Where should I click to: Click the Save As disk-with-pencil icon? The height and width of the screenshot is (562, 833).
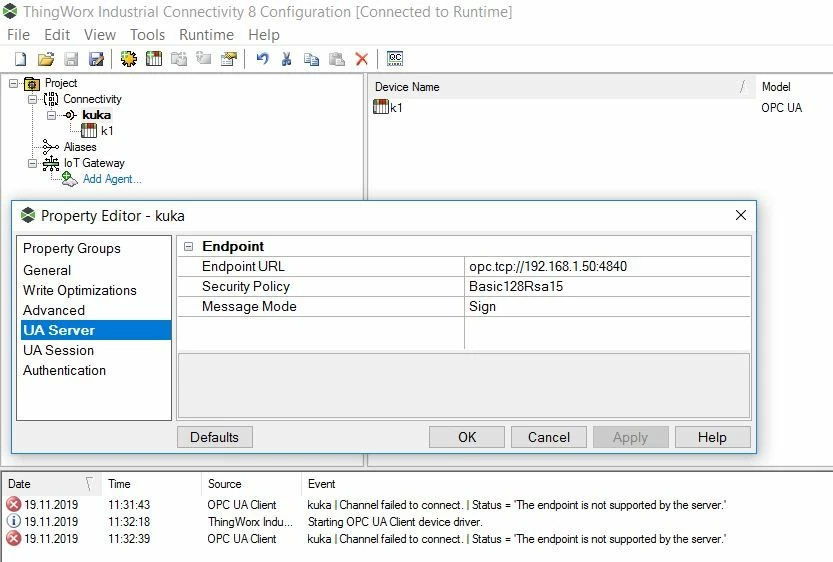(96, 58)
